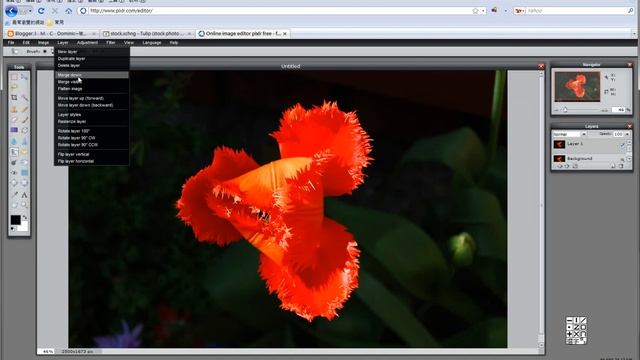Select the Marquee tool
640x360 pixels.
(x=14, y=76)
